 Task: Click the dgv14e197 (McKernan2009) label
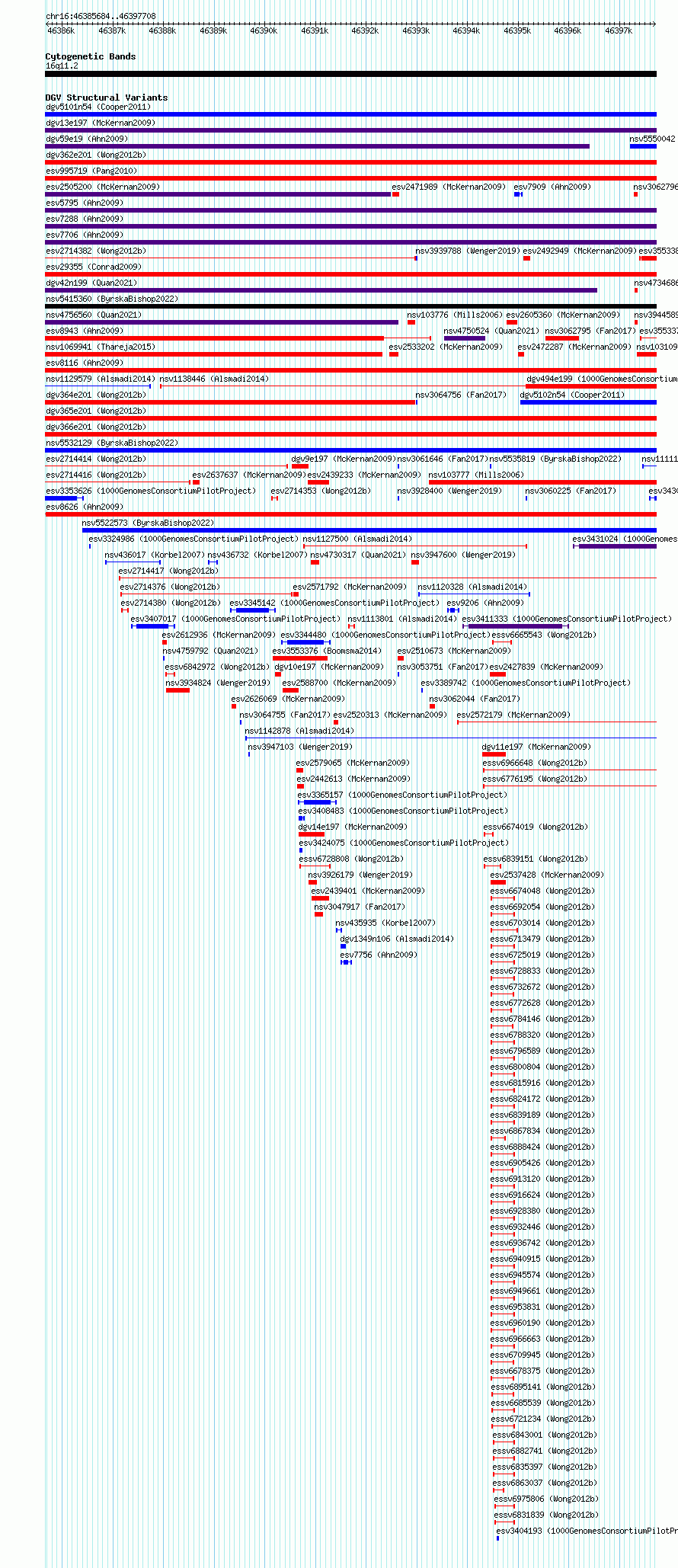coord(353,827)
